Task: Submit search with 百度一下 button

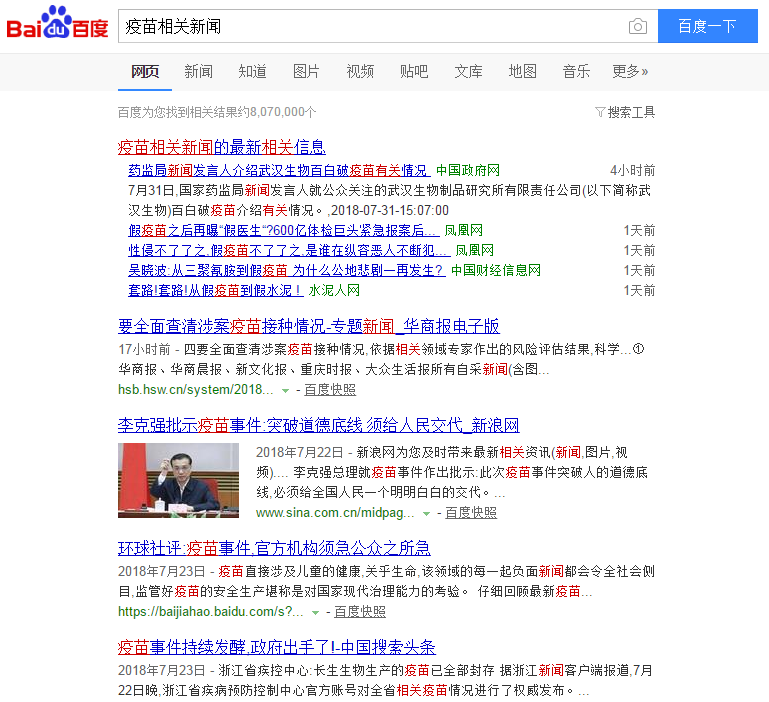Action: click(708, 26)
